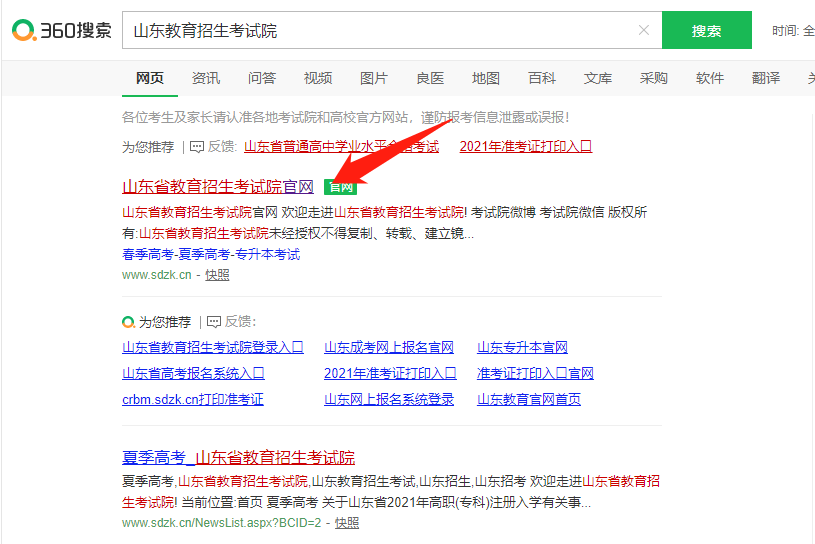The width and height of the screenshot is (815, 544).
Task: Open 春季高考-夏季高考-专升本考试 sublink
Action: click(x=211, y=254)
